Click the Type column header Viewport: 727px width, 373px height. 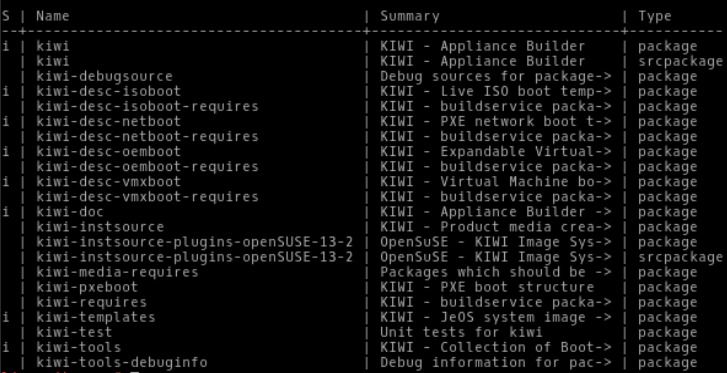click(x=655, y=17)
